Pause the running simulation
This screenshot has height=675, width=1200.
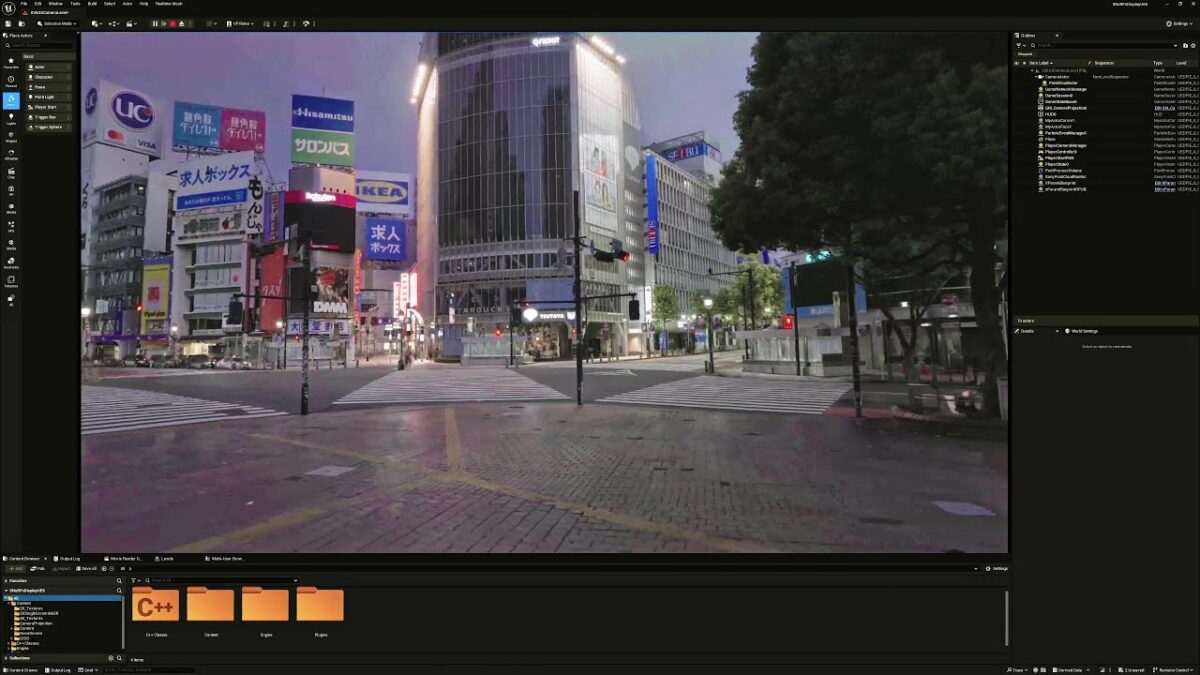[x=154, y=23]
